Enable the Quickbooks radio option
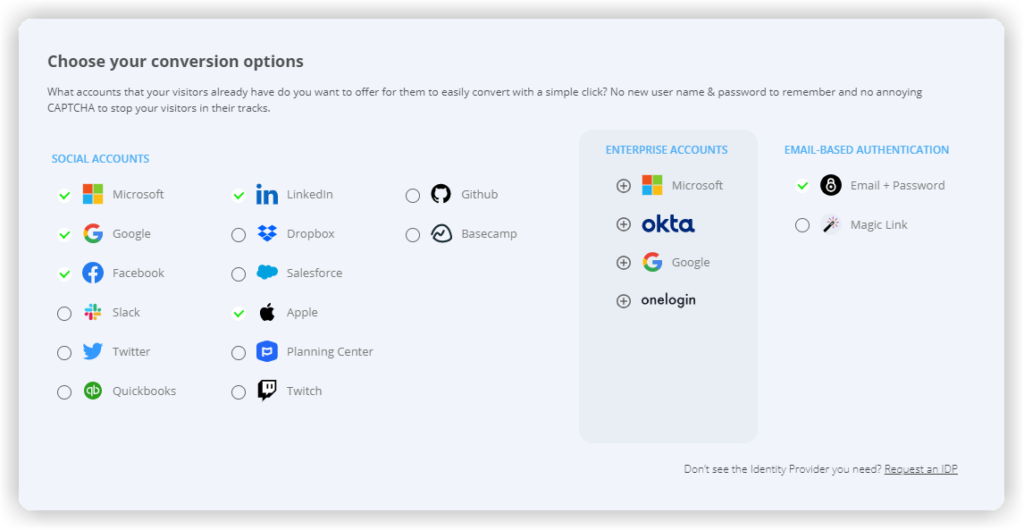 click(64, 392)
